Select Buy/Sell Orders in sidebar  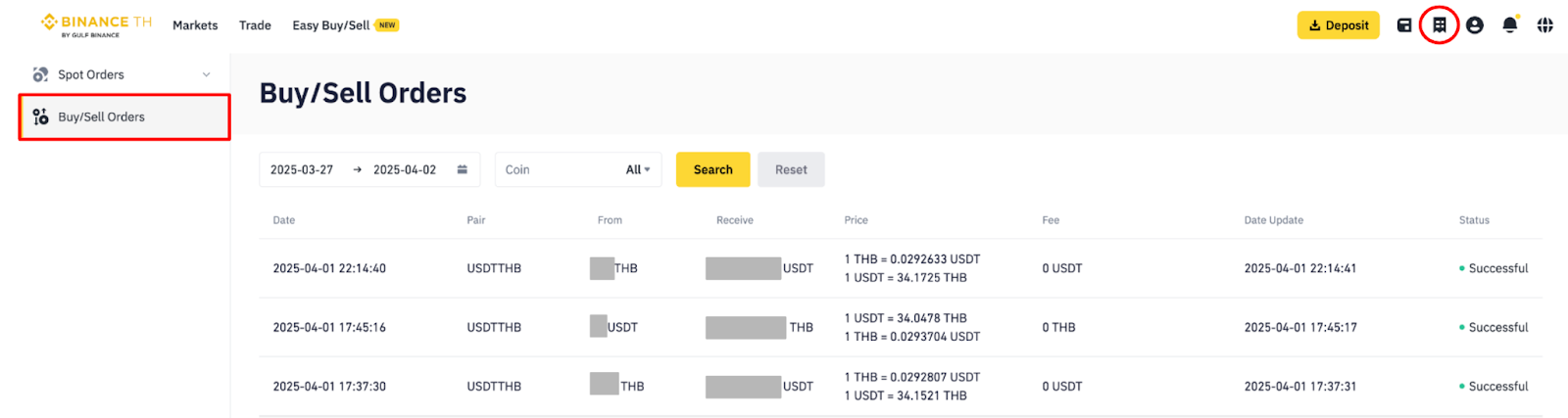click(x=101, y=116)
